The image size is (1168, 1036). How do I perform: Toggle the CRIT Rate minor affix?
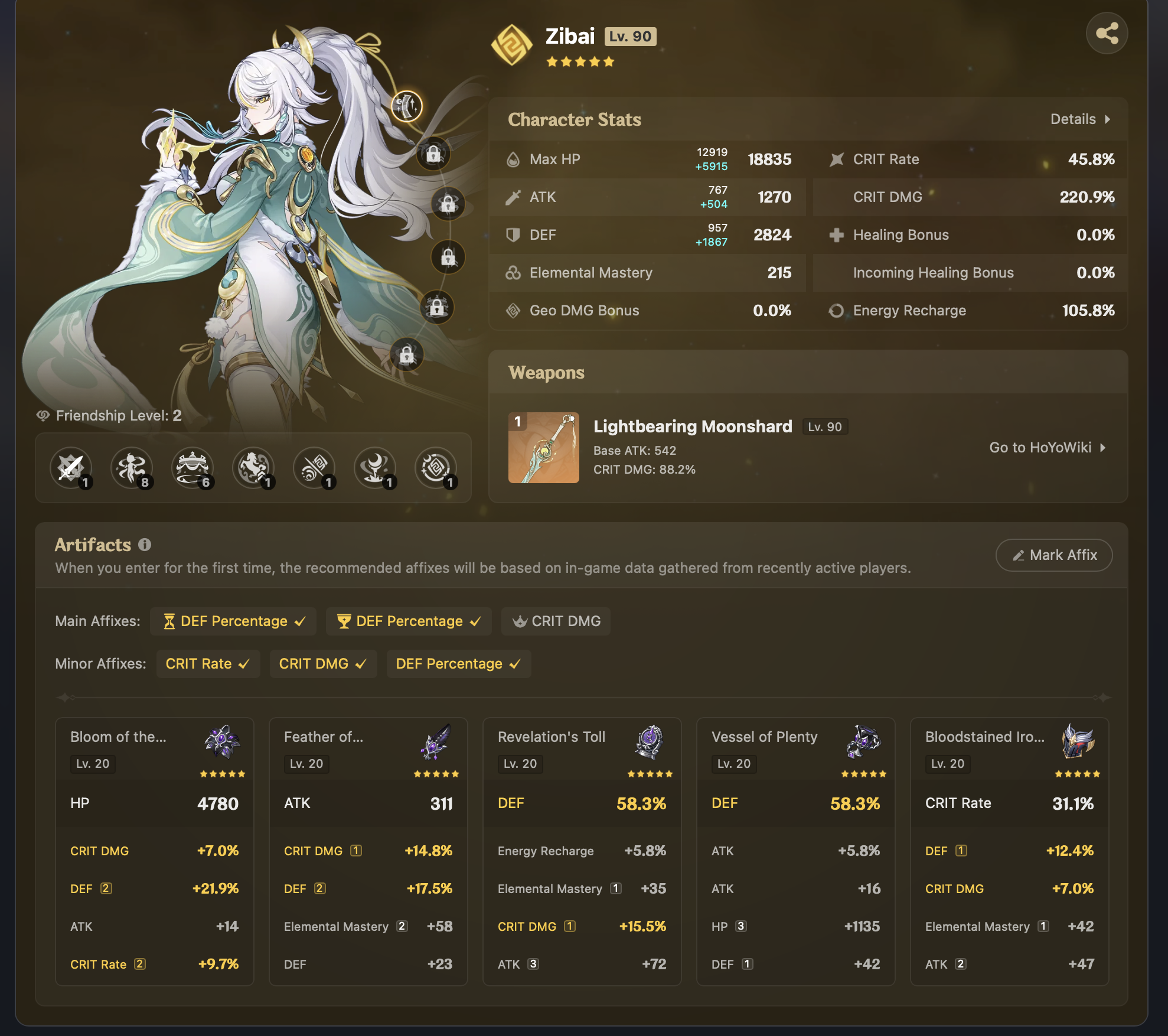coord(208,664)
